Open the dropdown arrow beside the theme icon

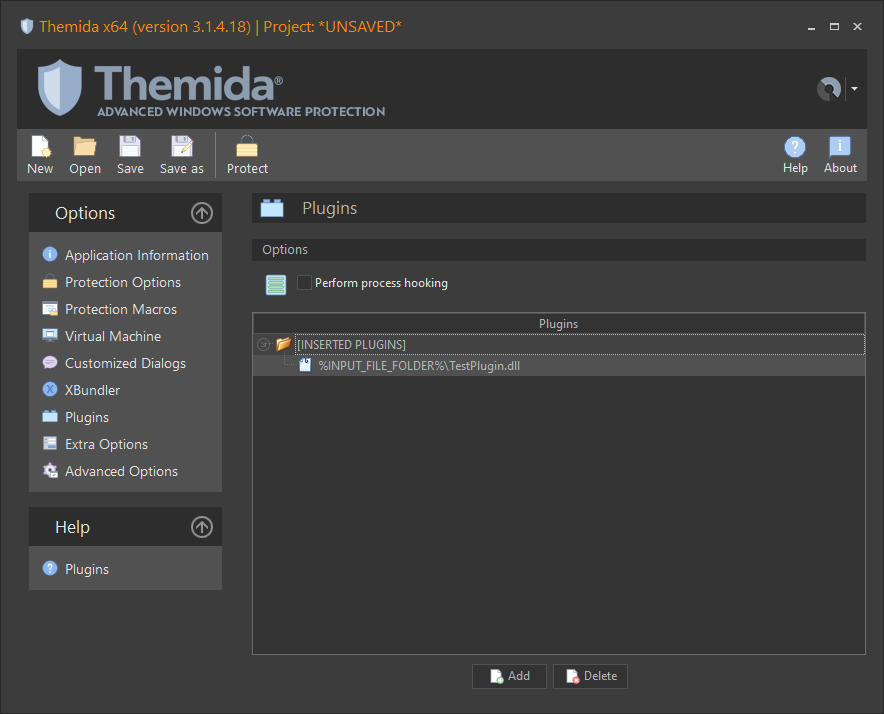click(x=855, y=89)
